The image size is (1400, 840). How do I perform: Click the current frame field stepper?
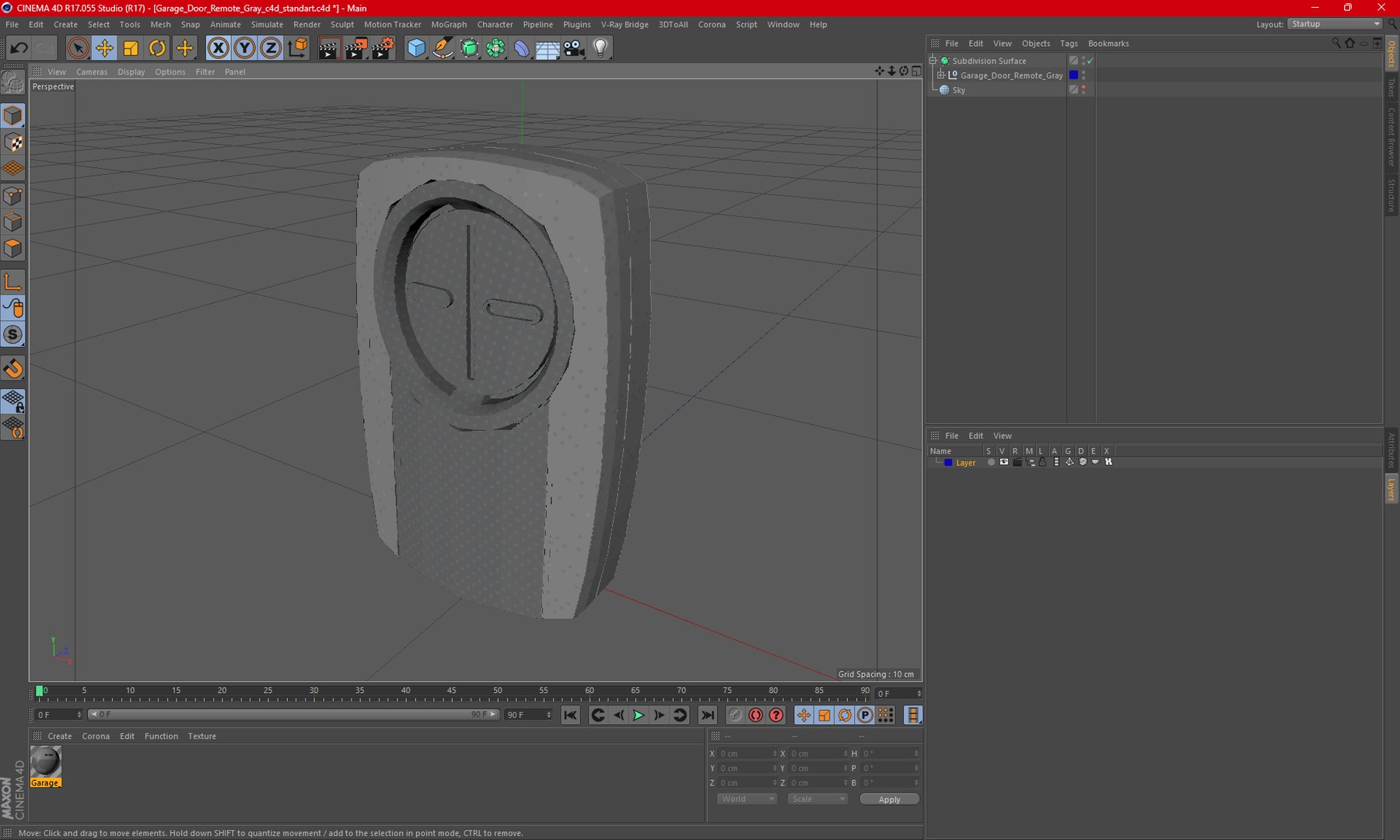coord(919,693)
